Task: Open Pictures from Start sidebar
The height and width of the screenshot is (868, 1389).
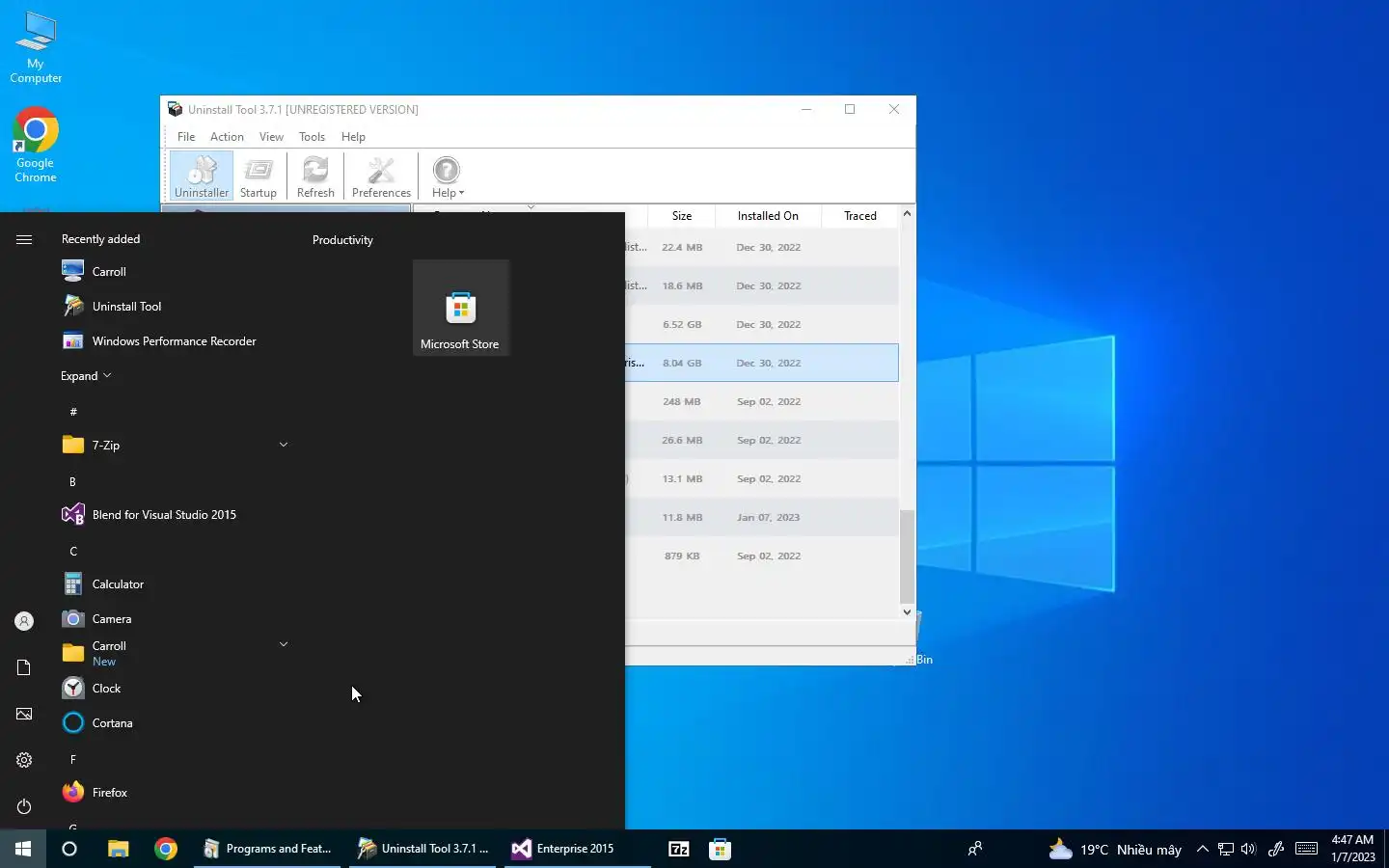Action: pos(24,714)
